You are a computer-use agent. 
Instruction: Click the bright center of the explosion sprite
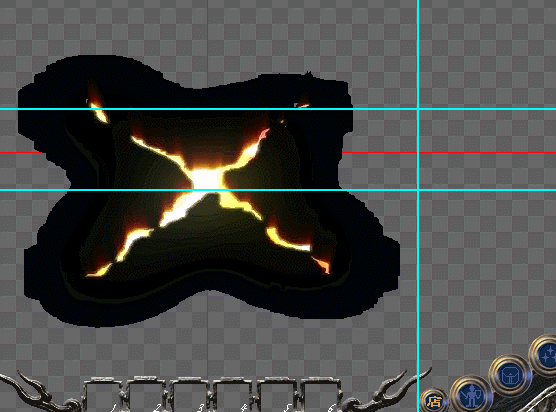pos(207,180)
